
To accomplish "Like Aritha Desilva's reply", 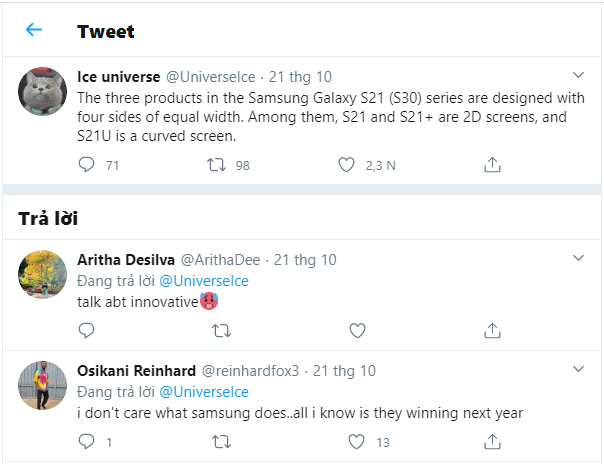I will click(x=357, y=329).
